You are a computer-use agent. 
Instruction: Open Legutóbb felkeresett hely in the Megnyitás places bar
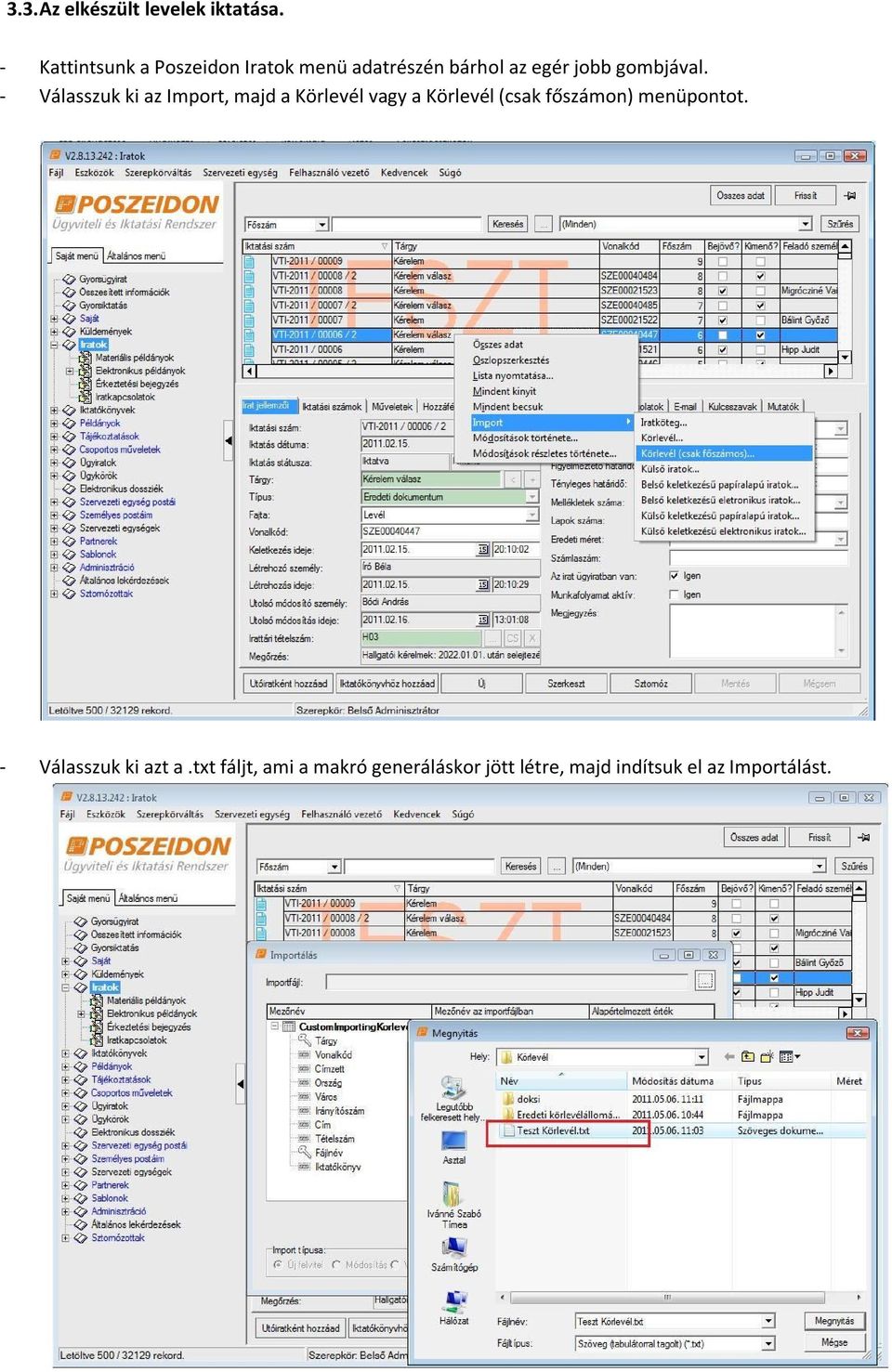453,1098
